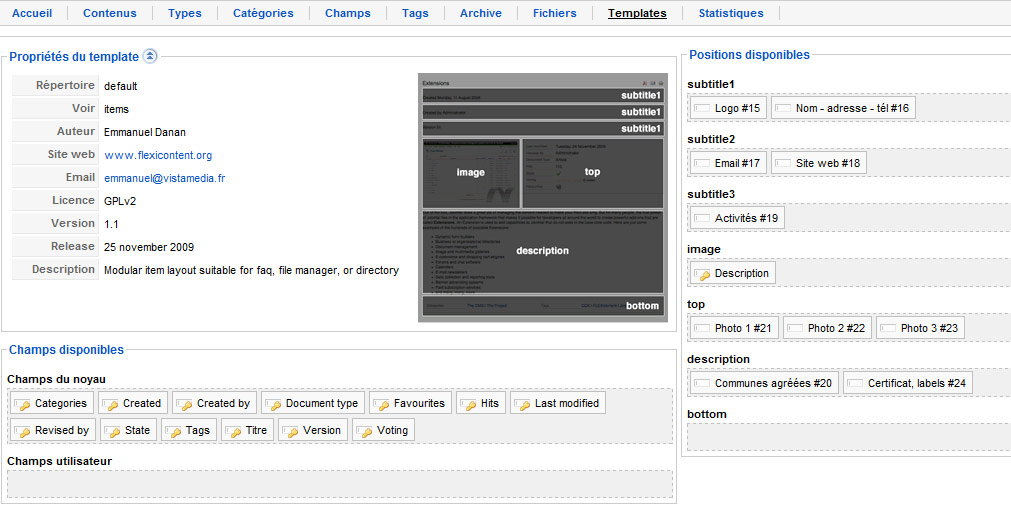Click the key icon on Categories field
Viewport: 1011px width, 510px height.
point(24,404)
